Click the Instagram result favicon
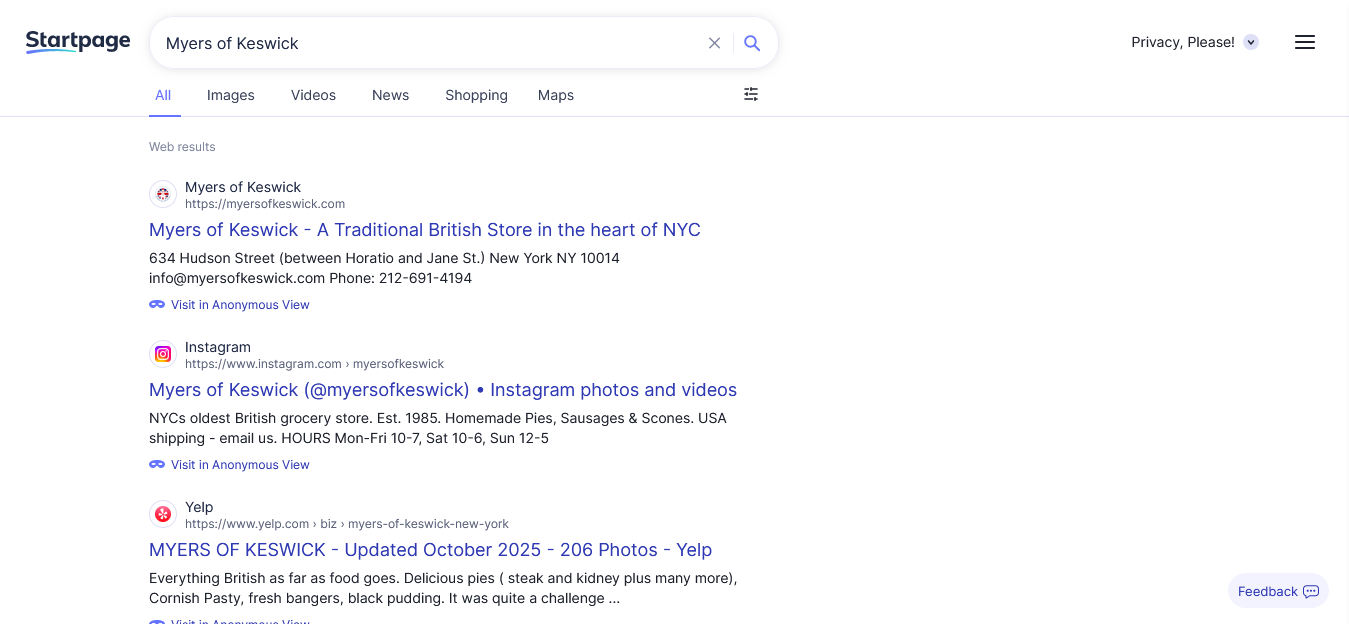This screenshot has height=624, width=1349. 163,354
